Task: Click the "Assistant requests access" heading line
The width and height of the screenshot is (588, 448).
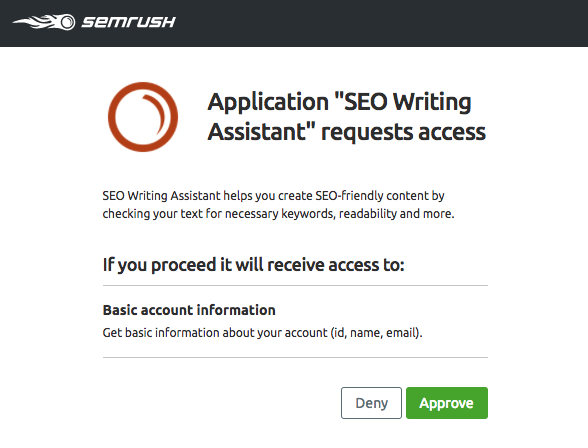Action: (x=346, y=132)
